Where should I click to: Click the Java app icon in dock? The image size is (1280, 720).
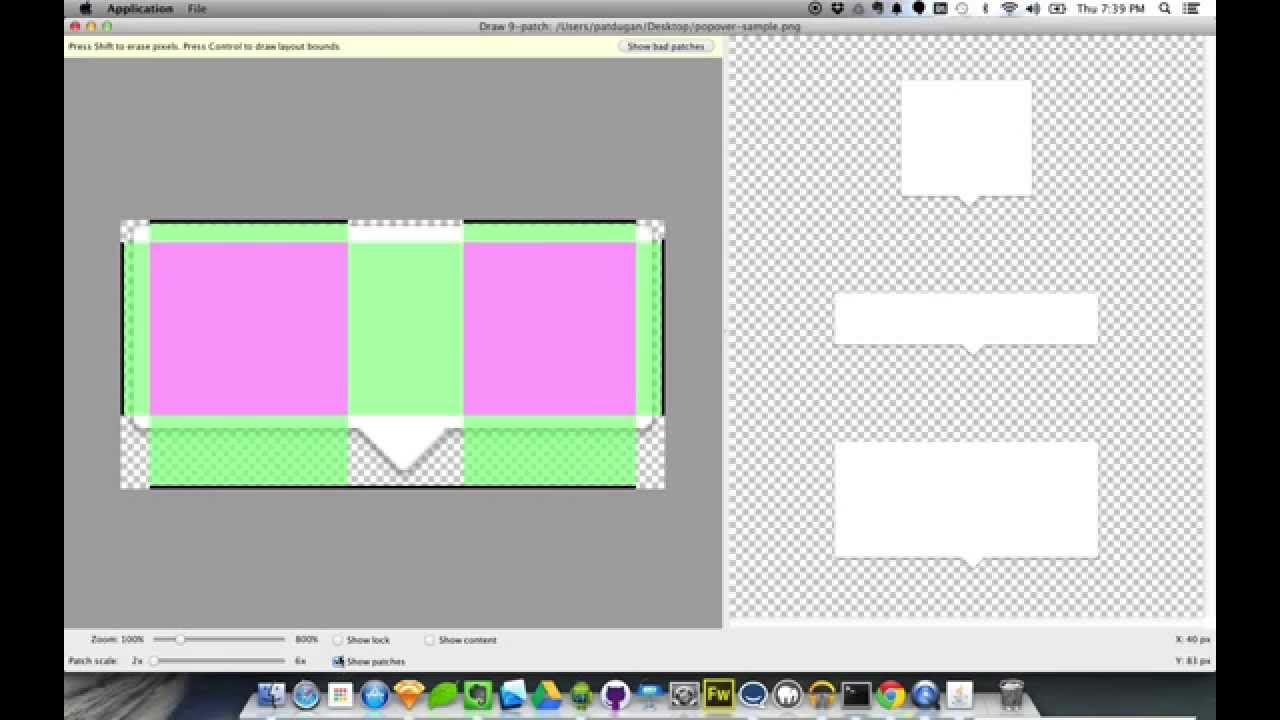pyautogui.click(x=960, y=694)
